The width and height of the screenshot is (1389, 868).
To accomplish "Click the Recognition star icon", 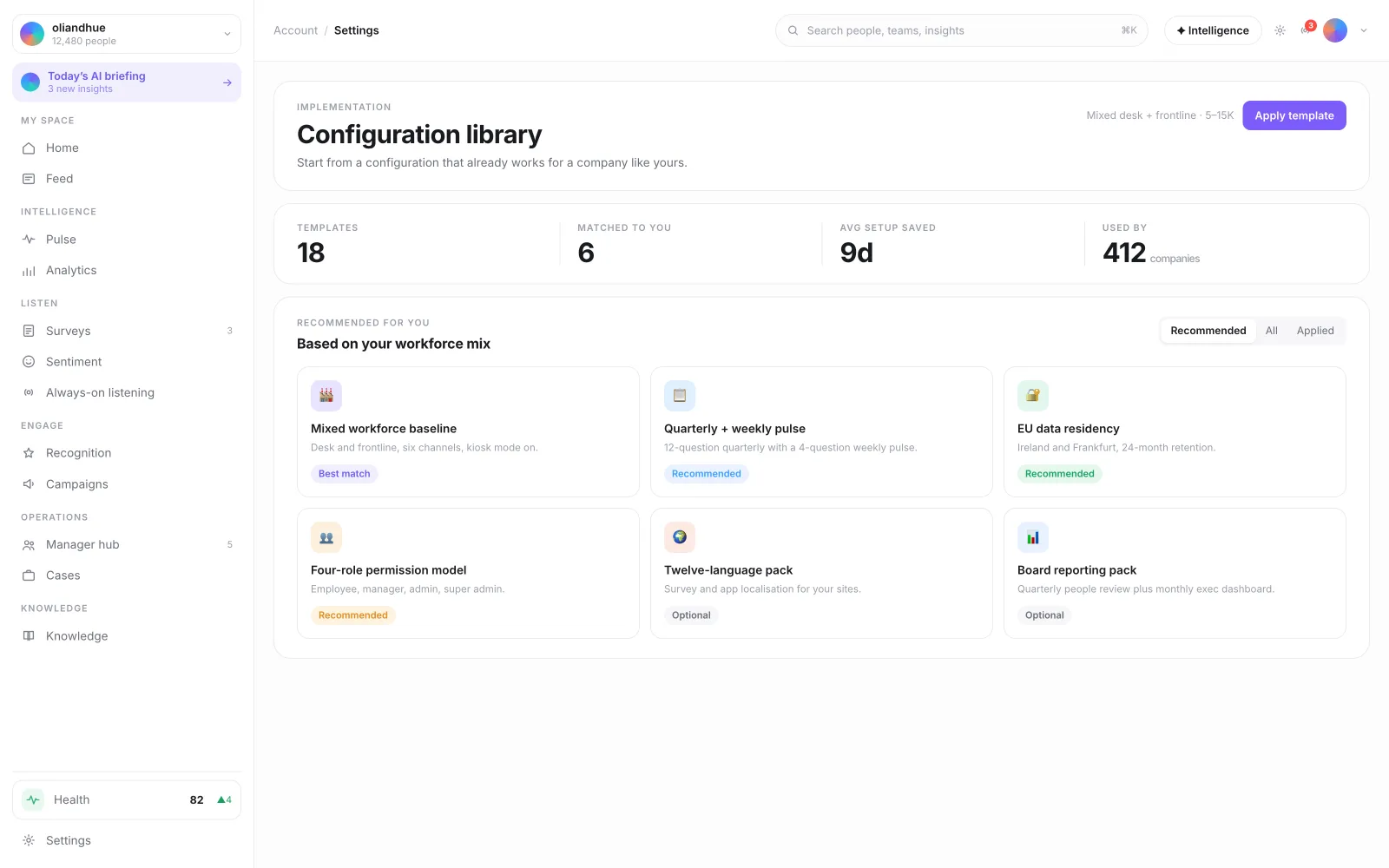I will [x=29, y=453].
